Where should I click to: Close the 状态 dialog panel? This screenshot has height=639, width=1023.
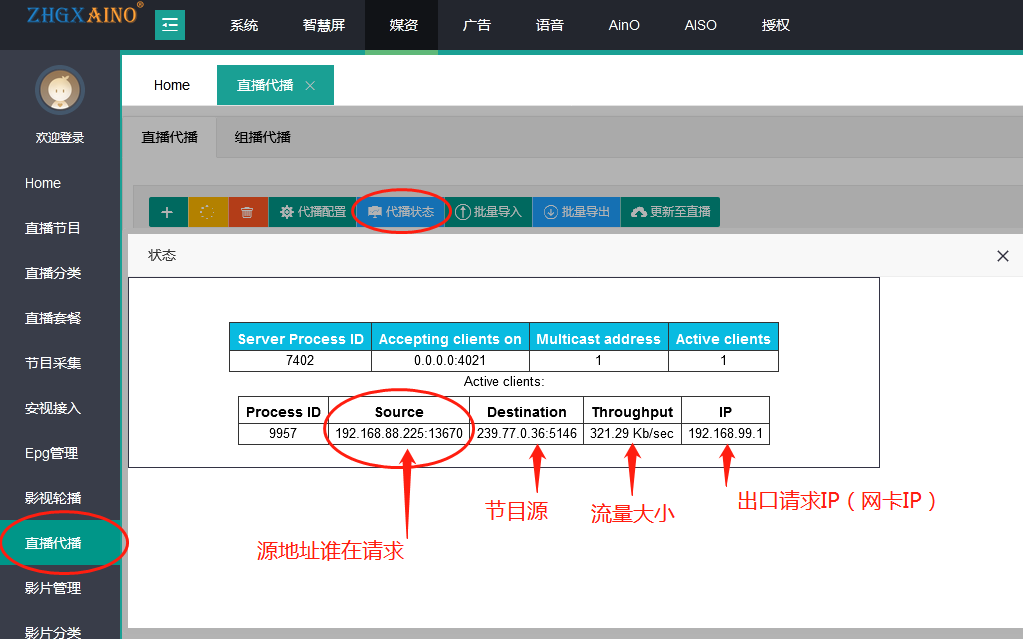click(x=1003, y=256)
